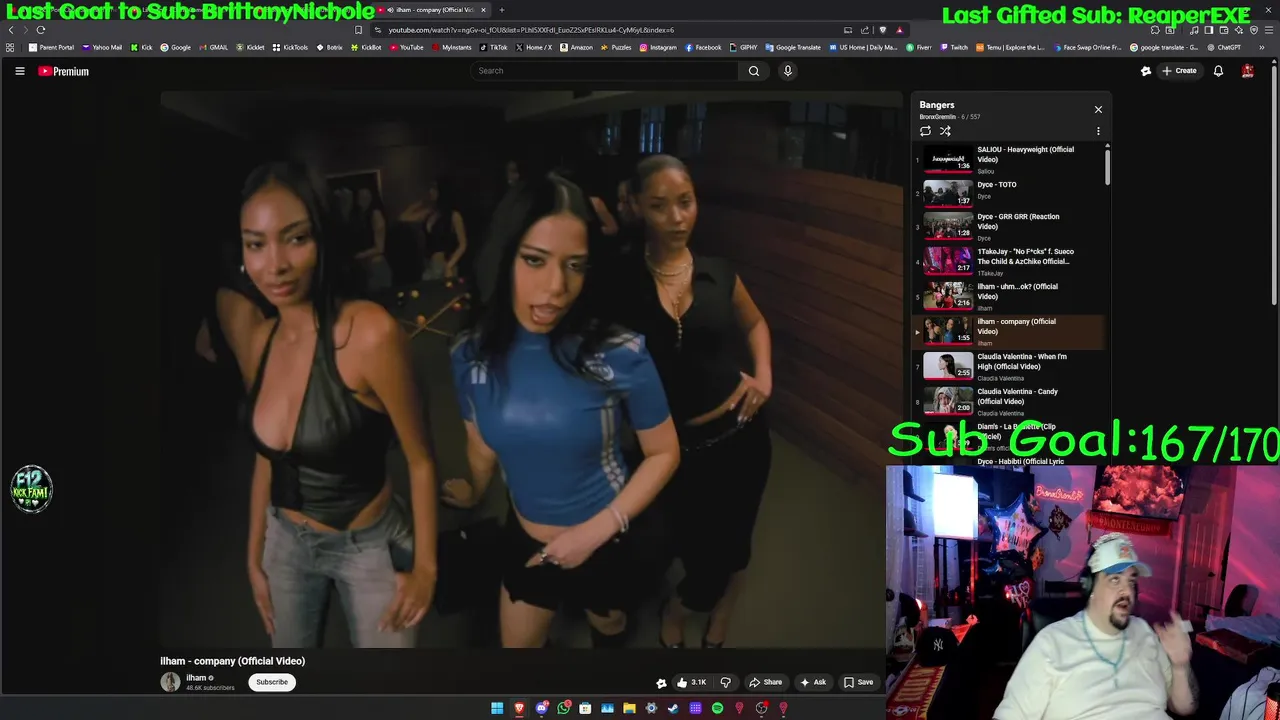
Task: Open the ChatGPT bookmark
Action: tap(1224, 47)
